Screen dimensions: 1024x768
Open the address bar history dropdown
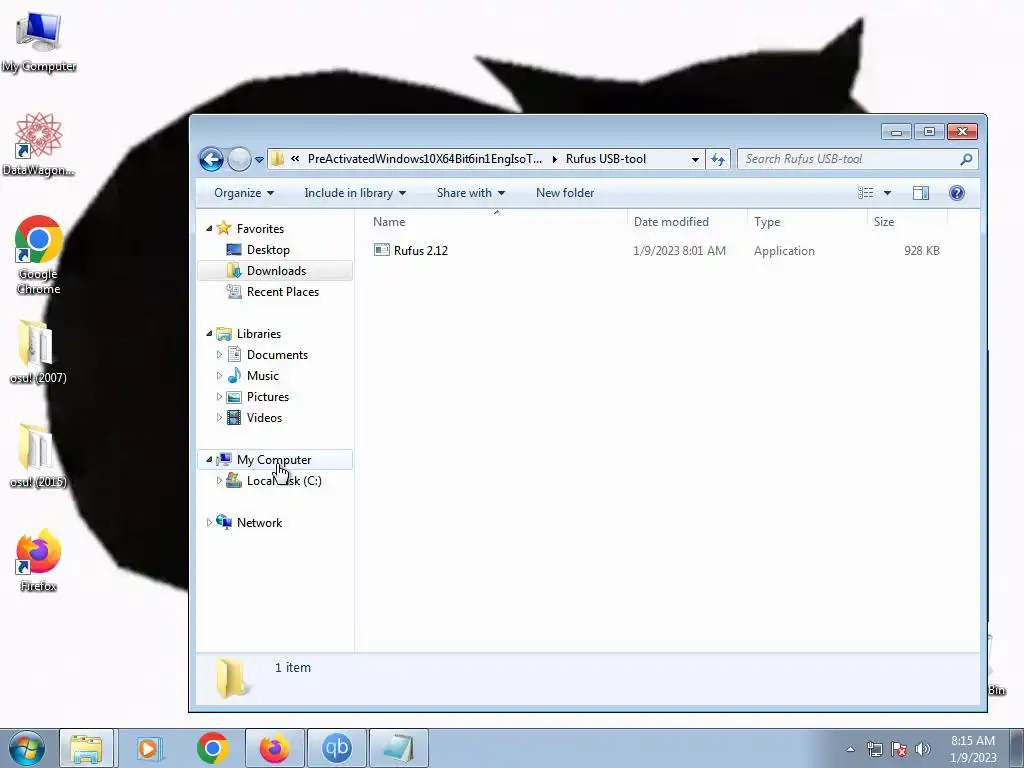coord(695,159)
